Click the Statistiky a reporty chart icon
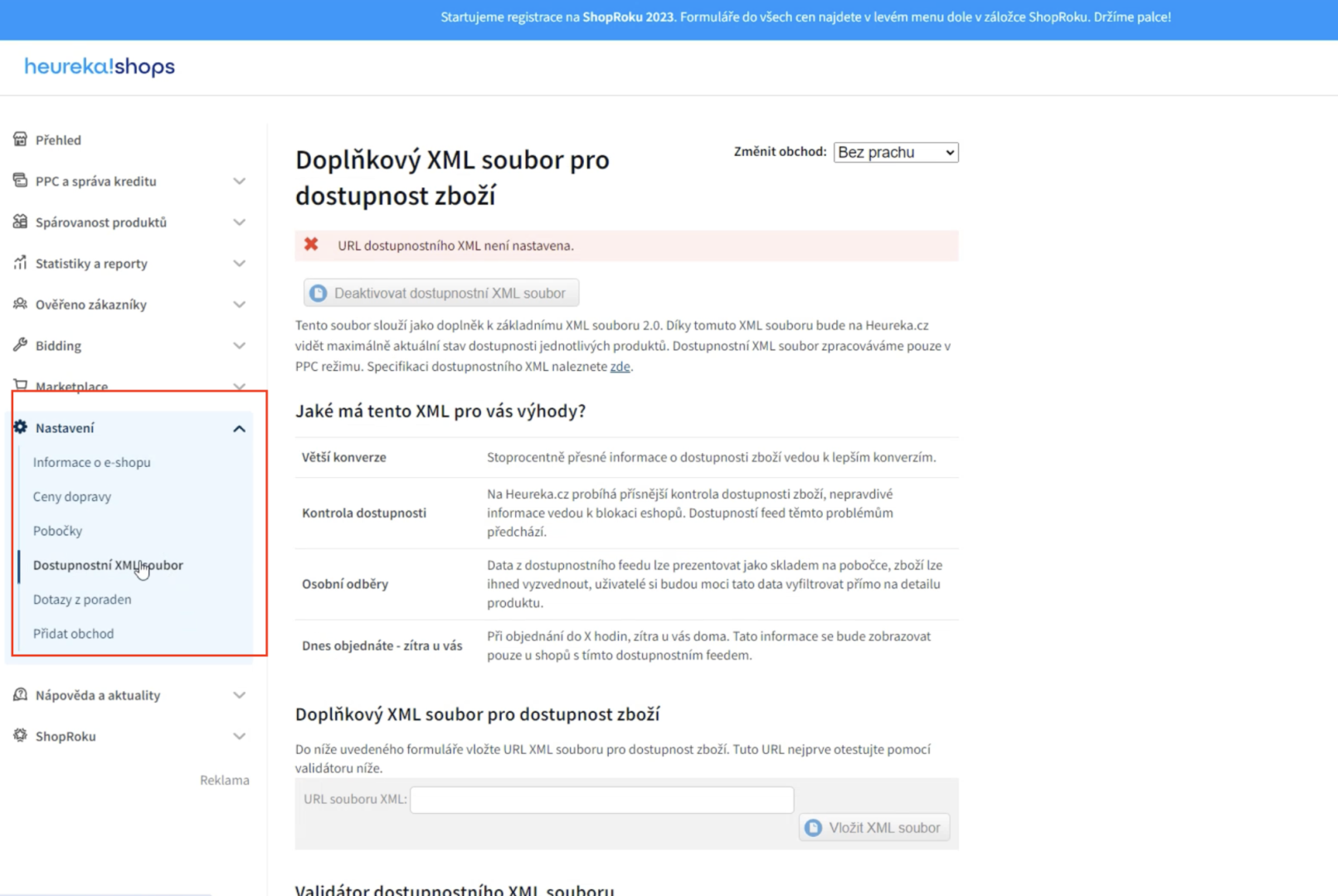Image resolution: width=1338 pixels, height=896 pixels. point(20,263)
